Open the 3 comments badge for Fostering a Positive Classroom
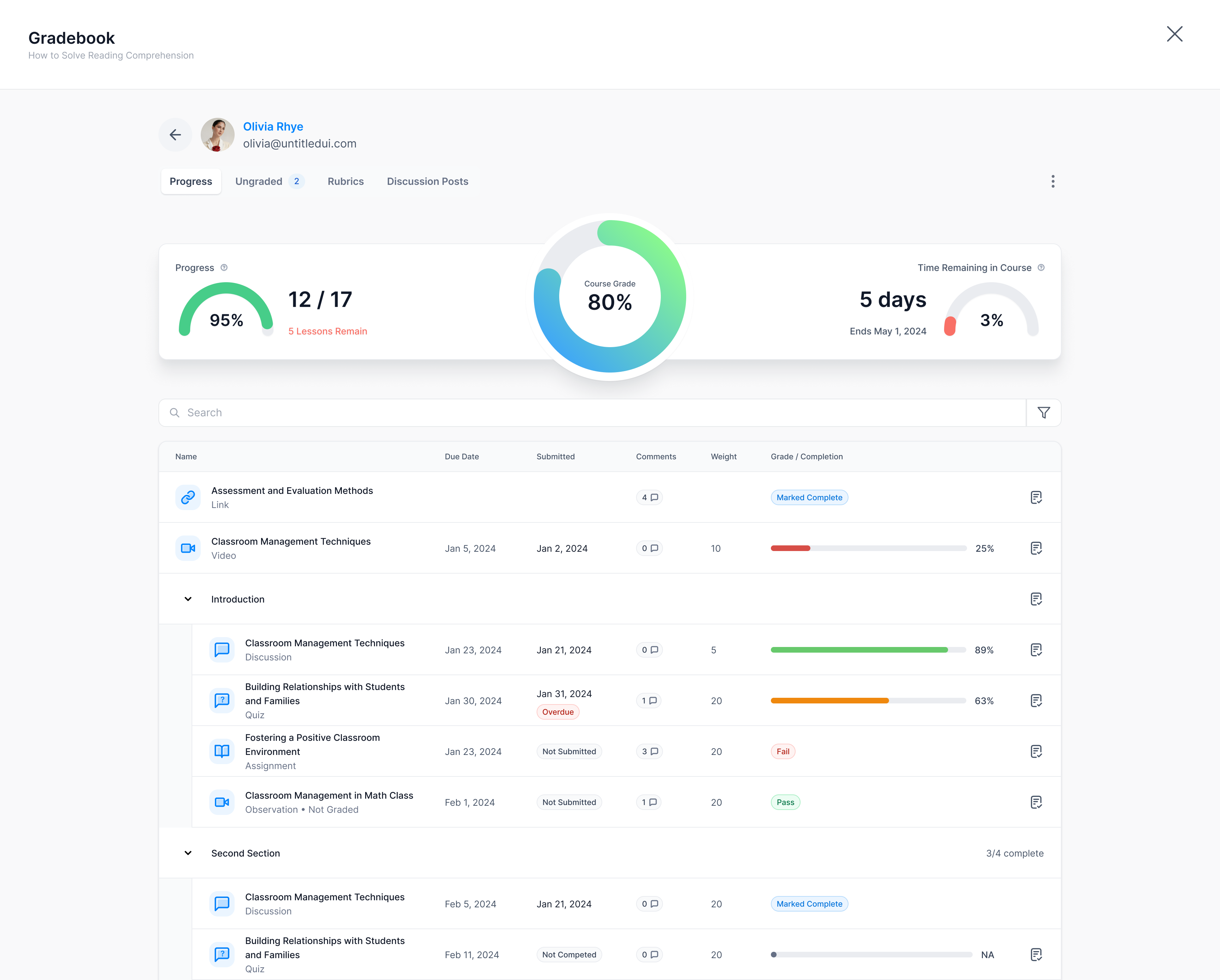The height and width of the screenshot is (980, 1220). point(649,751)
